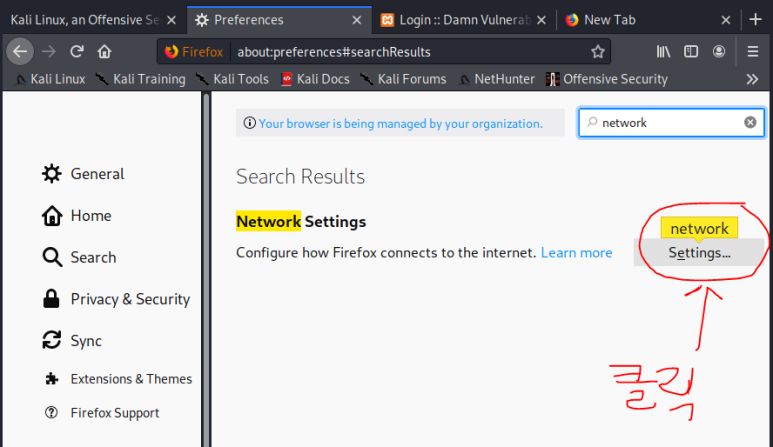The height and width of the screenshot is (447, 773).
Task: Open the Kali Training bookmark
Action: click(141, 79)
